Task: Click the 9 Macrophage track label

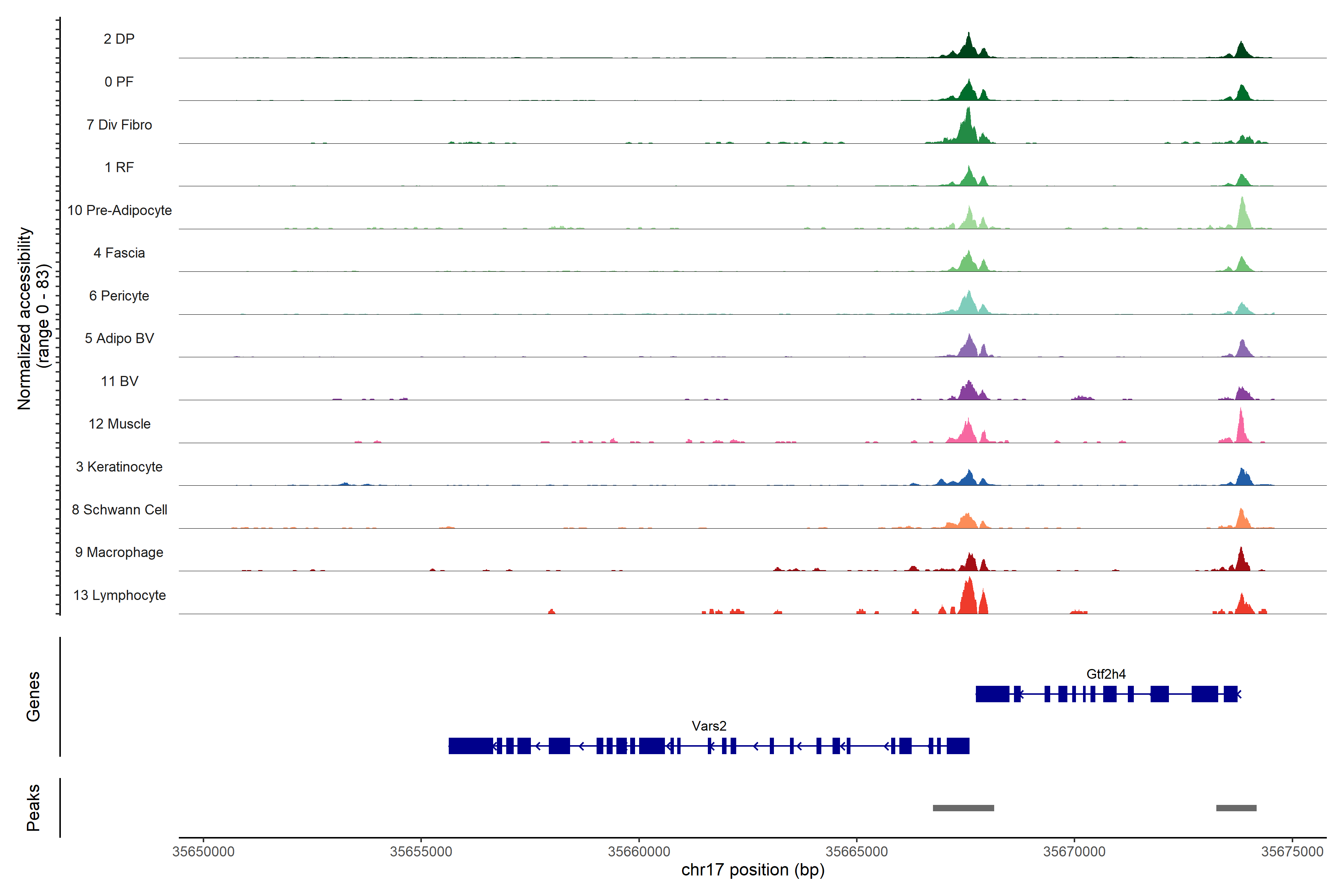Action: [x=119, y=553]
